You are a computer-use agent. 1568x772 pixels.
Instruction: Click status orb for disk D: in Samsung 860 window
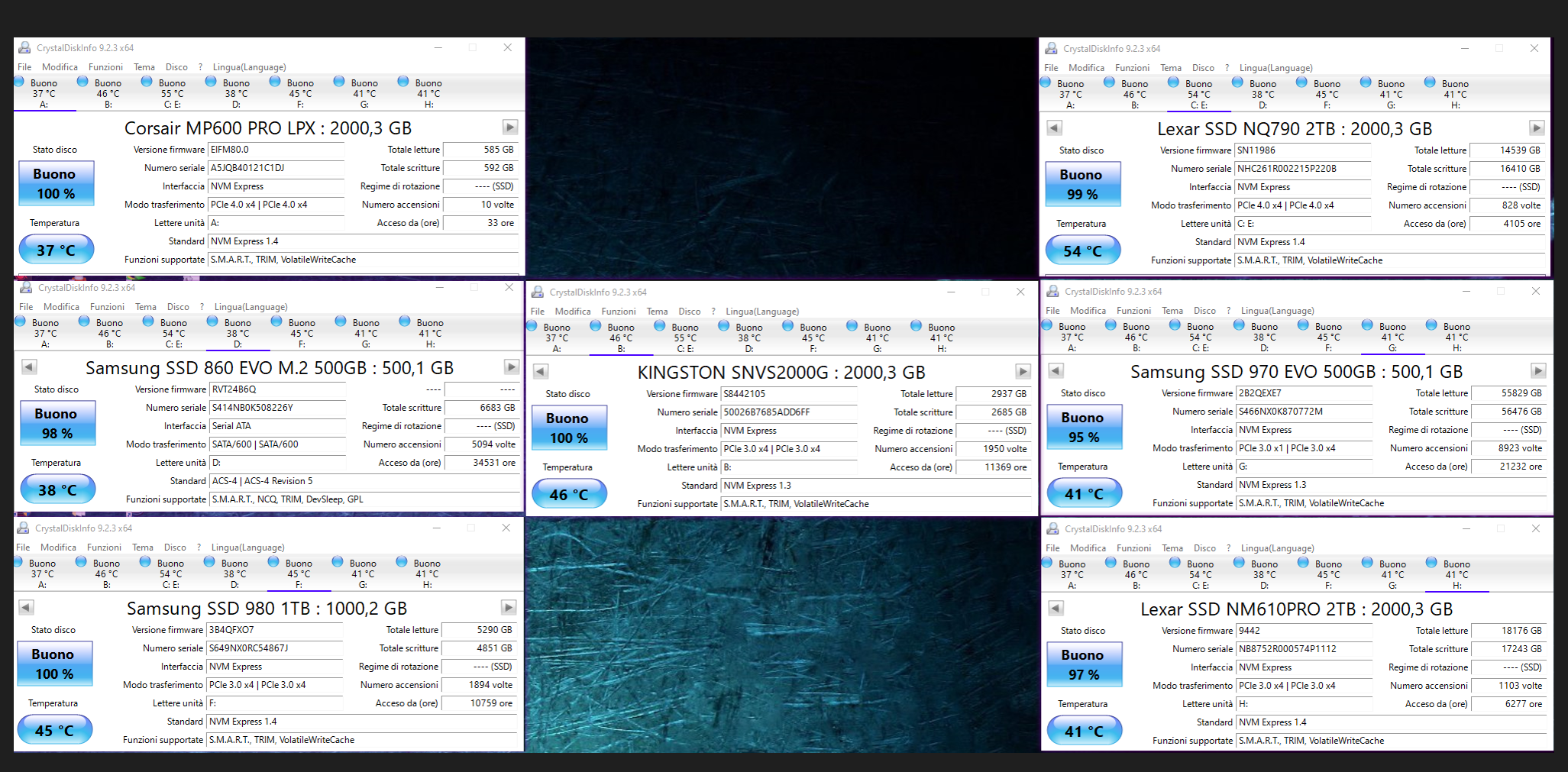click(212, 321)
